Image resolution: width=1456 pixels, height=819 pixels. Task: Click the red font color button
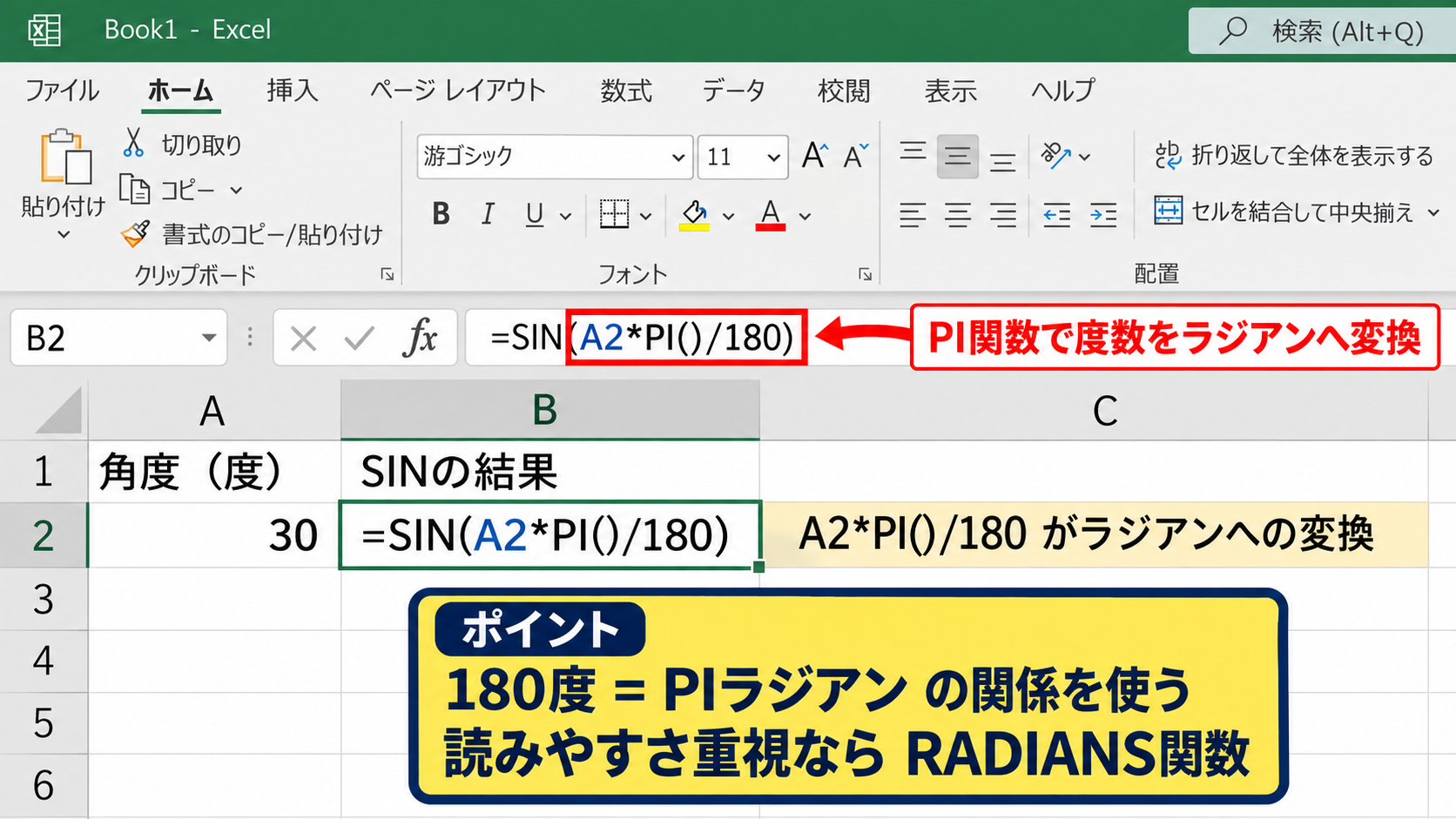[771, 215]
